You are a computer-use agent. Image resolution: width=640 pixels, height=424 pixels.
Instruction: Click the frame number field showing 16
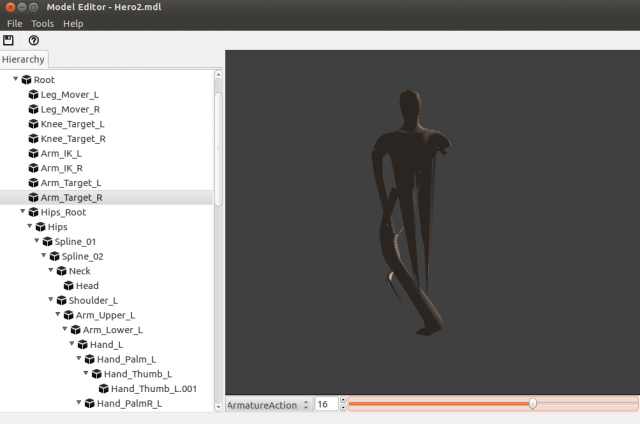pyautogui.click(x=326, y=404)
